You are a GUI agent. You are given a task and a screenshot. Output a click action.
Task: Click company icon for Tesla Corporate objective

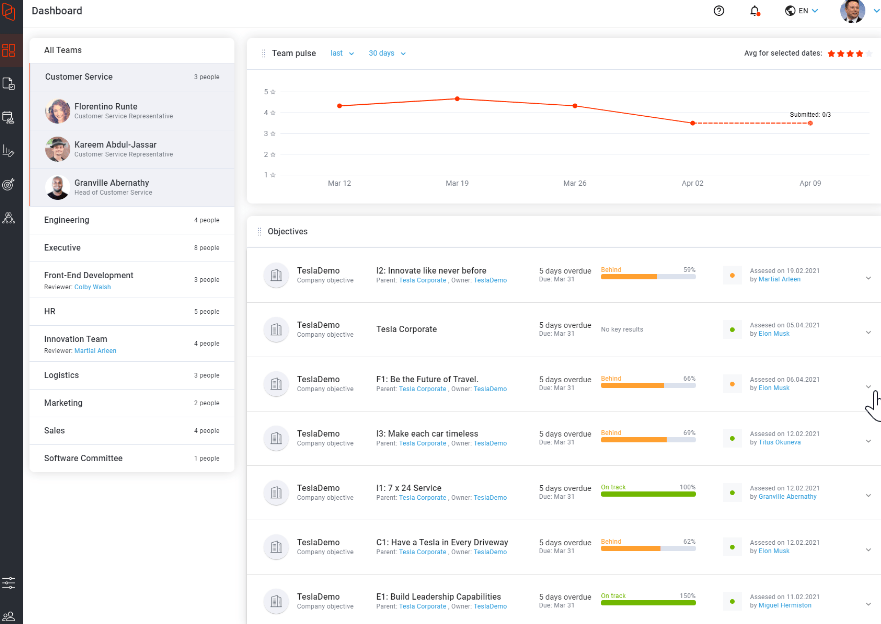[x=276, y=330]
